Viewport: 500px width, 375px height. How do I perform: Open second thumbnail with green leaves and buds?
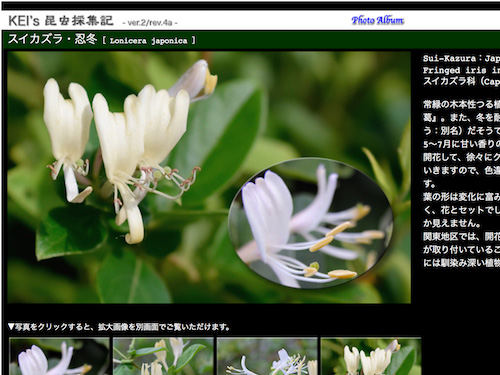pyautogui.click(x=163, y=356)
